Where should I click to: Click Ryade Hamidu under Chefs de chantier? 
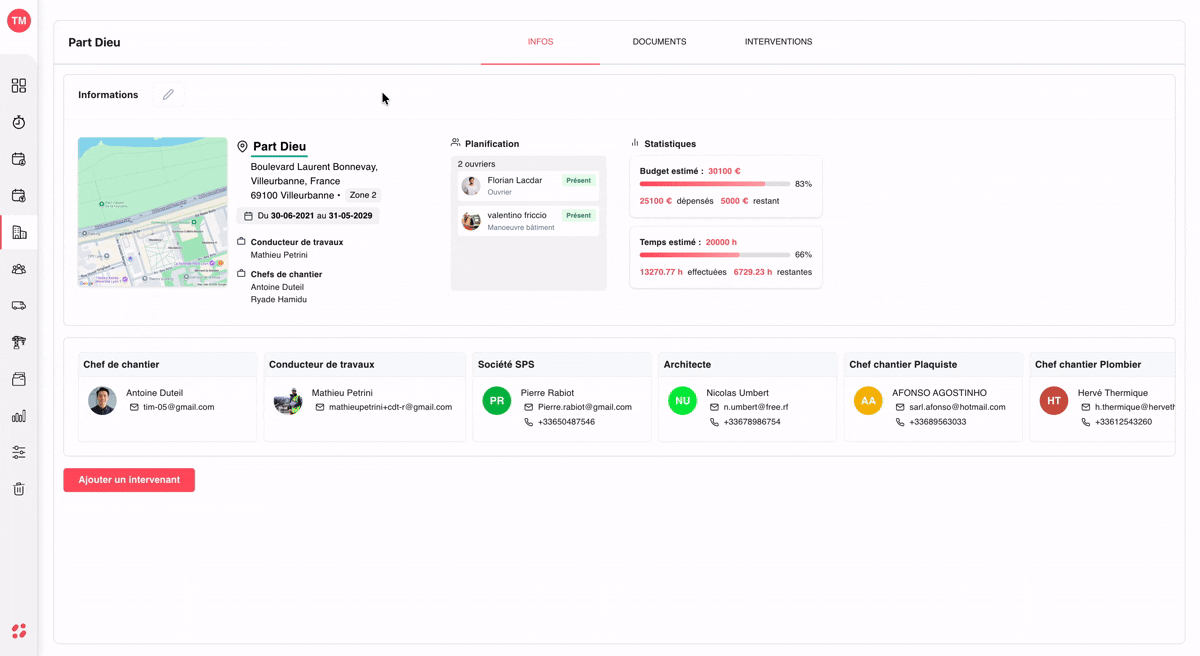[x=279, y=300]
